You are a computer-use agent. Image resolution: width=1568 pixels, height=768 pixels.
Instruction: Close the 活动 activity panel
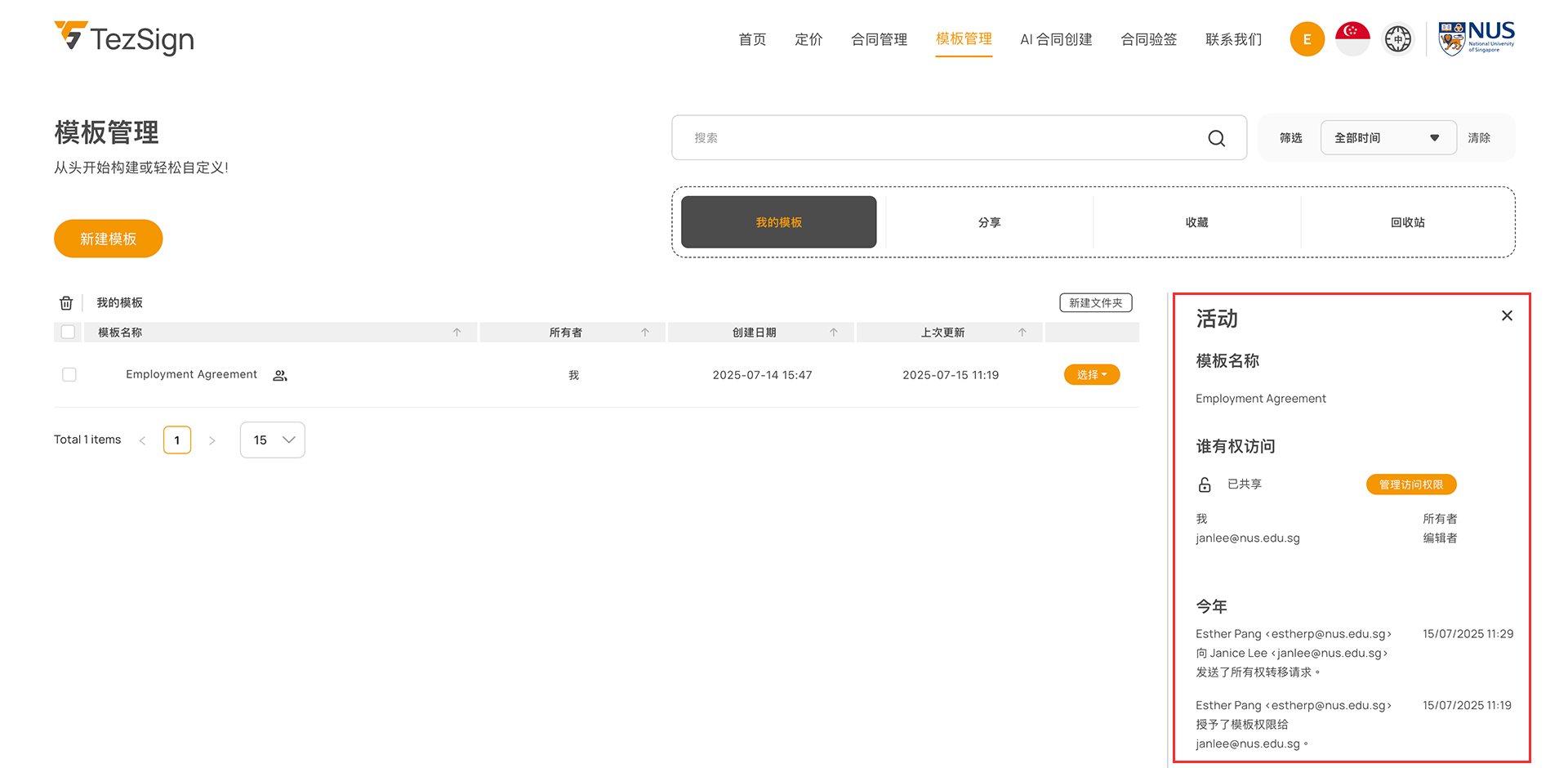coord(1507,315)
